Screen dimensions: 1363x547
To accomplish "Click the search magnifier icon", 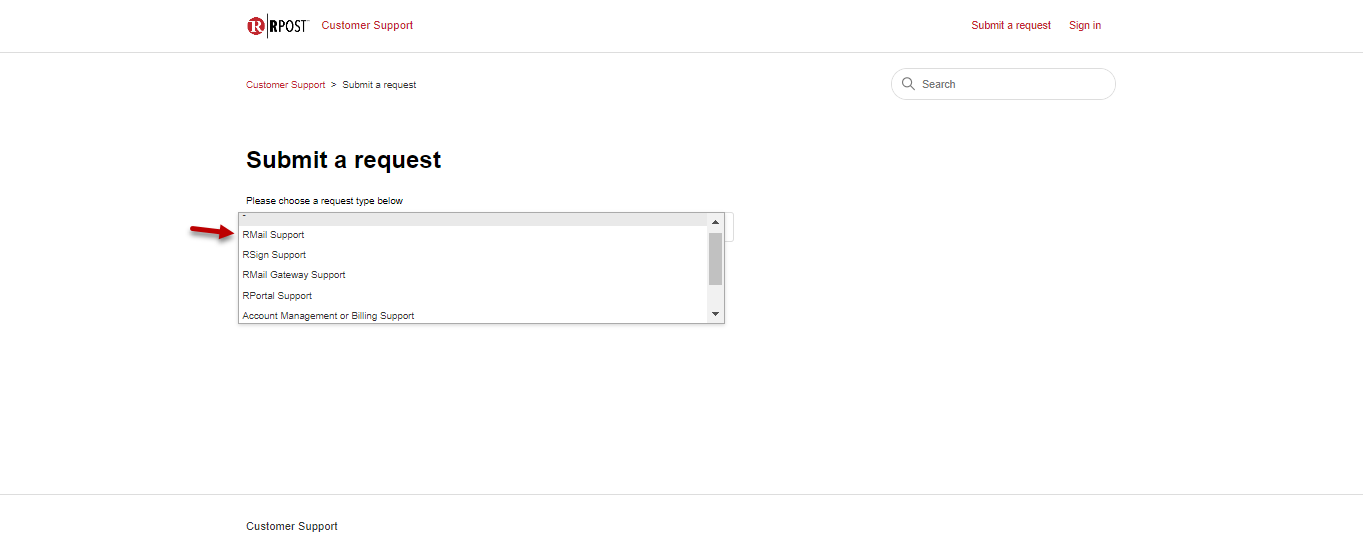I will (908, 84).
